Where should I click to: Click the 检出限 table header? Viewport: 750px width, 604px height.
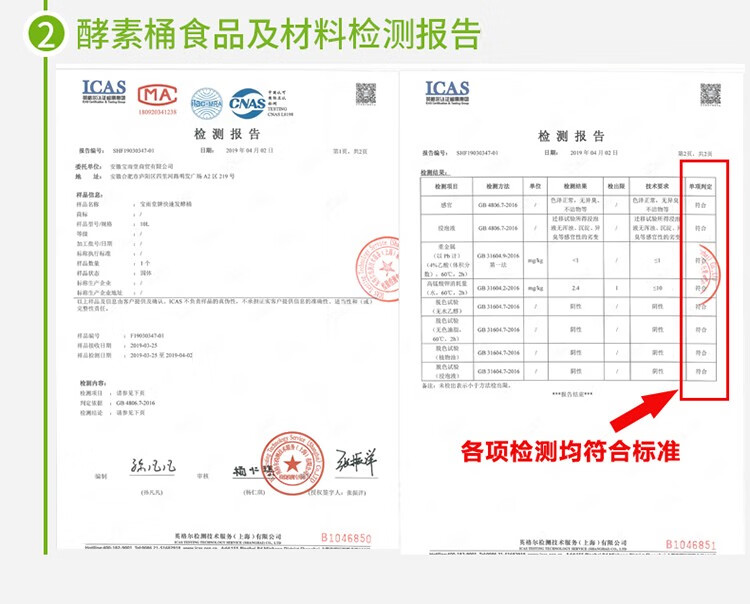pos(616,187)
